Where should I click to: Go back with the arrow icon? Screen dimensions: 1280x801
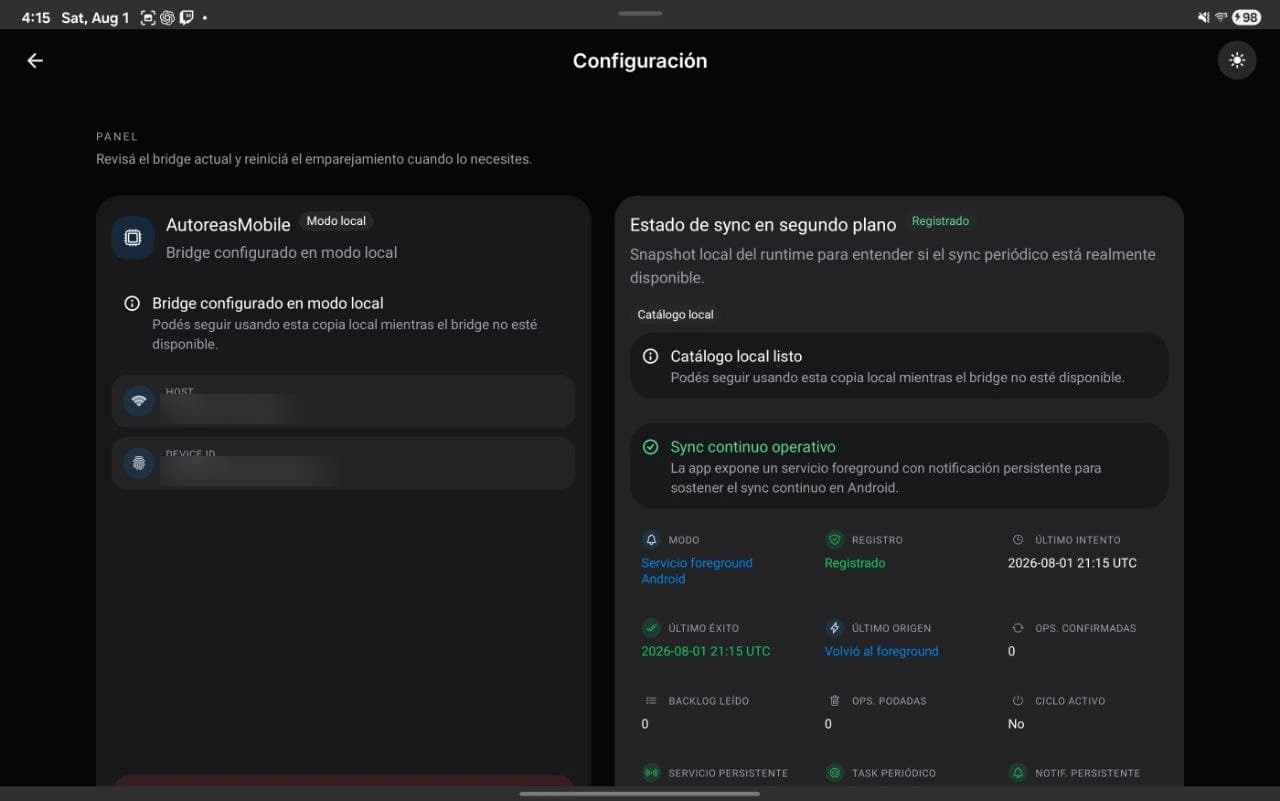[x=35, y=61]
